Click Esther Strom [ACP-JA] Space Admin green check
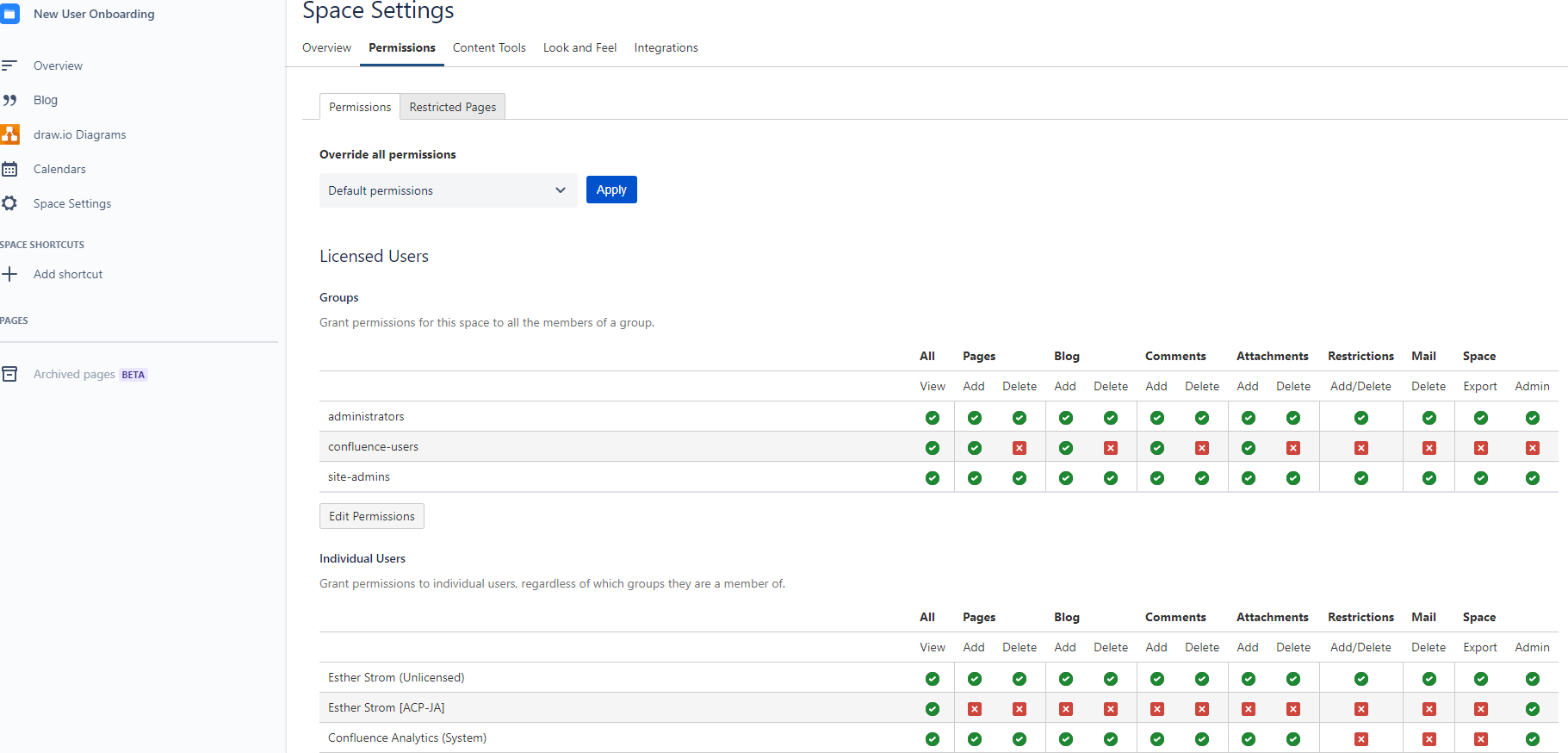Viewport: 1568px width, 753px height. (1533, 709)
